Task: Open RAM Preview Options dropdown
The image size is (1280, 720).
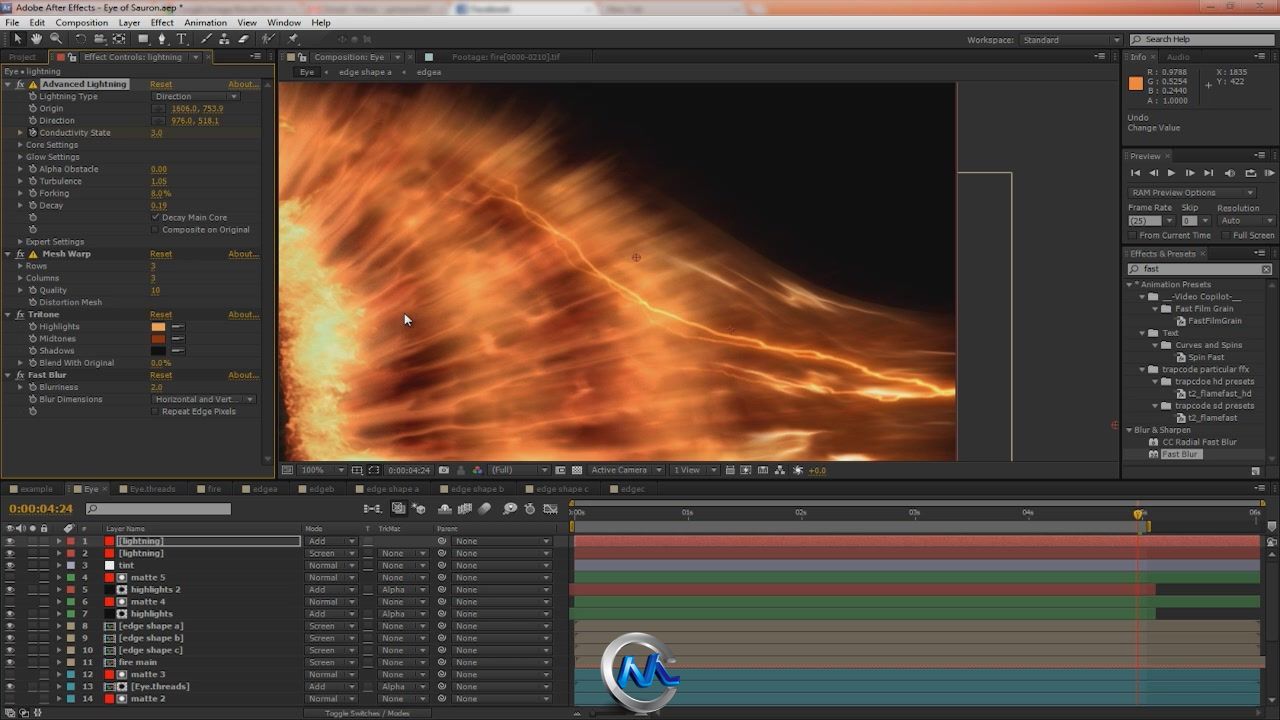Action: tap(1191, 192)
